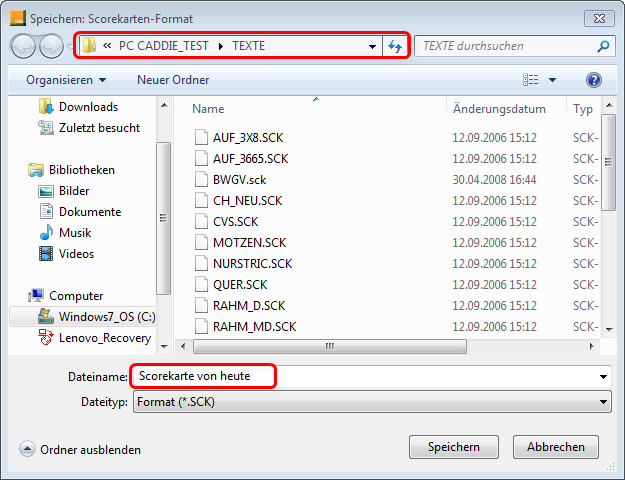Open the help question mark icon
This screenshot has height=480, width=625.
(x=594, y=80)
